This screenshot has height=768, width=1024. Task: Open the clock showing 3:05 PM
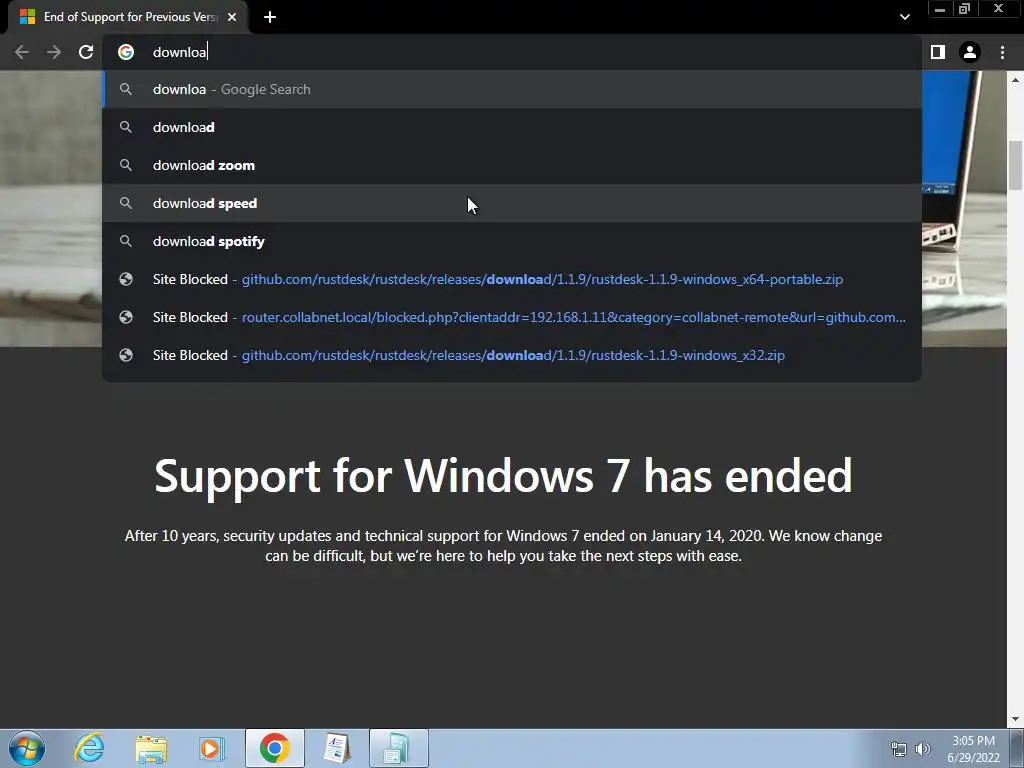tap(973, 749)
